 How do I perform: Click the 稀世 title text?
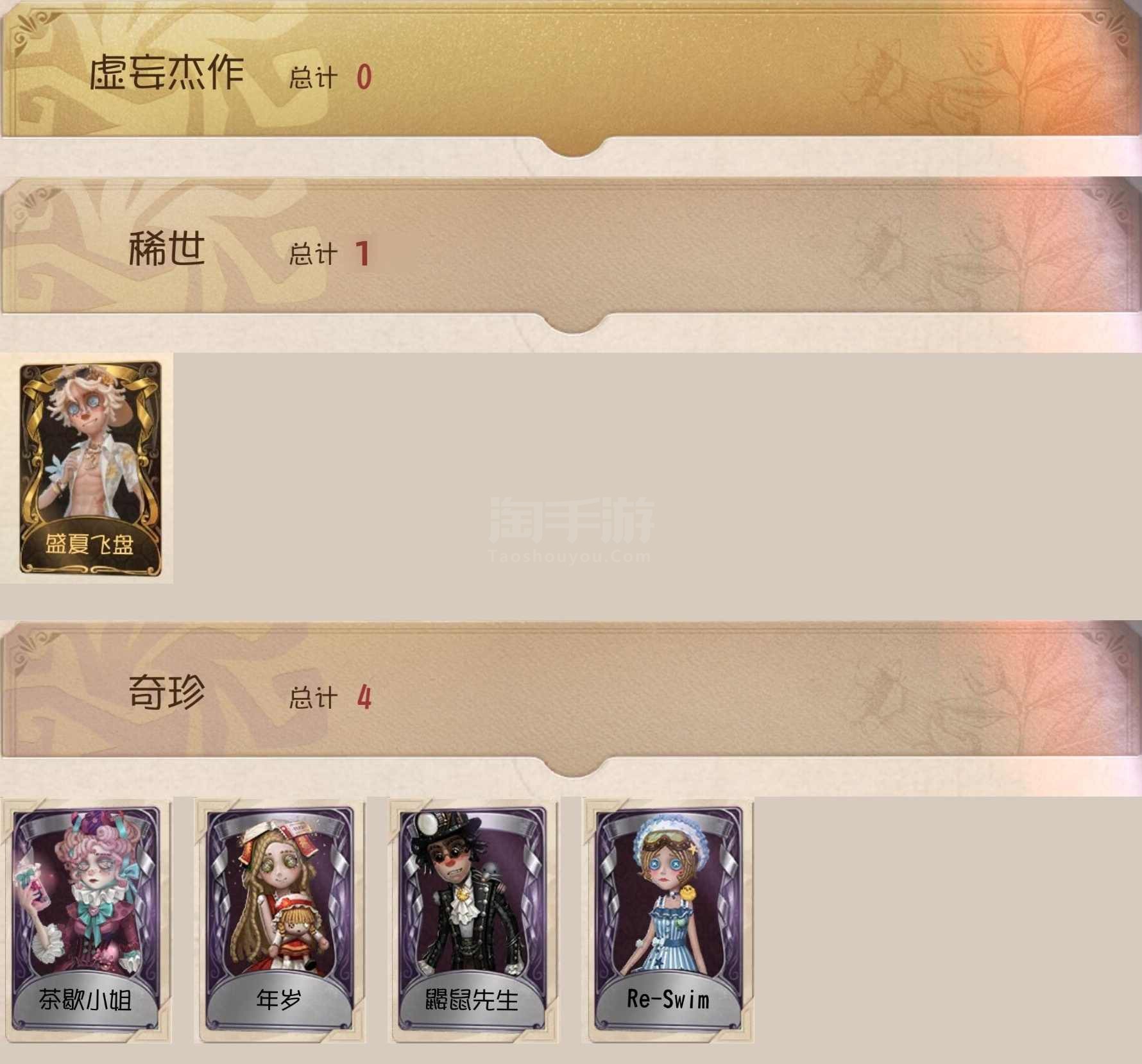pyautogui.click(x=167, y=249)
